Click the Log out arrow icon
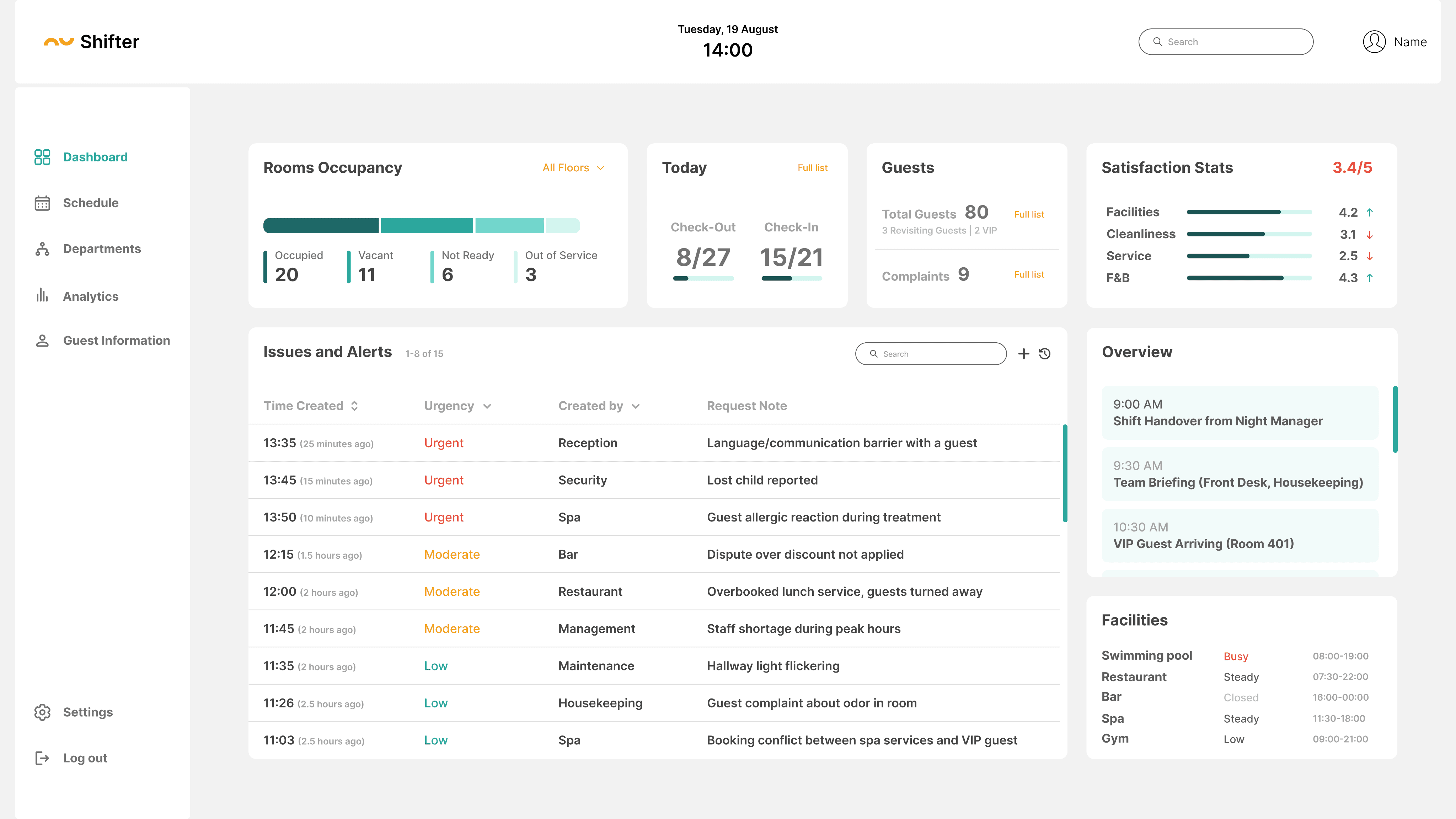1456x819 pixels. [42, 758]
